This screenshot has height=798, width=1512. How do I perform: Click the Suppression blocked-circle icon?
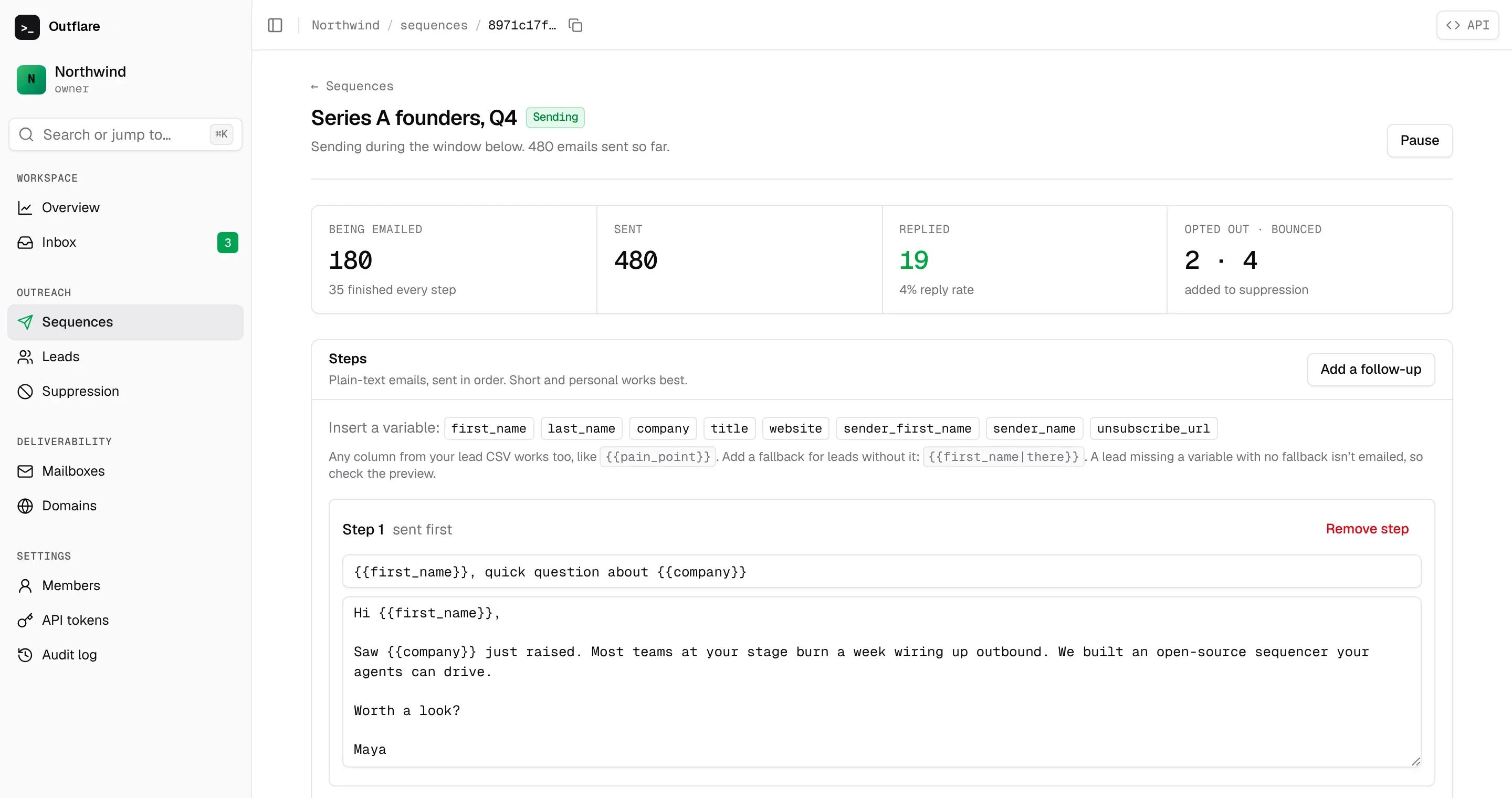pyautogui.click(x=25, y=391)
